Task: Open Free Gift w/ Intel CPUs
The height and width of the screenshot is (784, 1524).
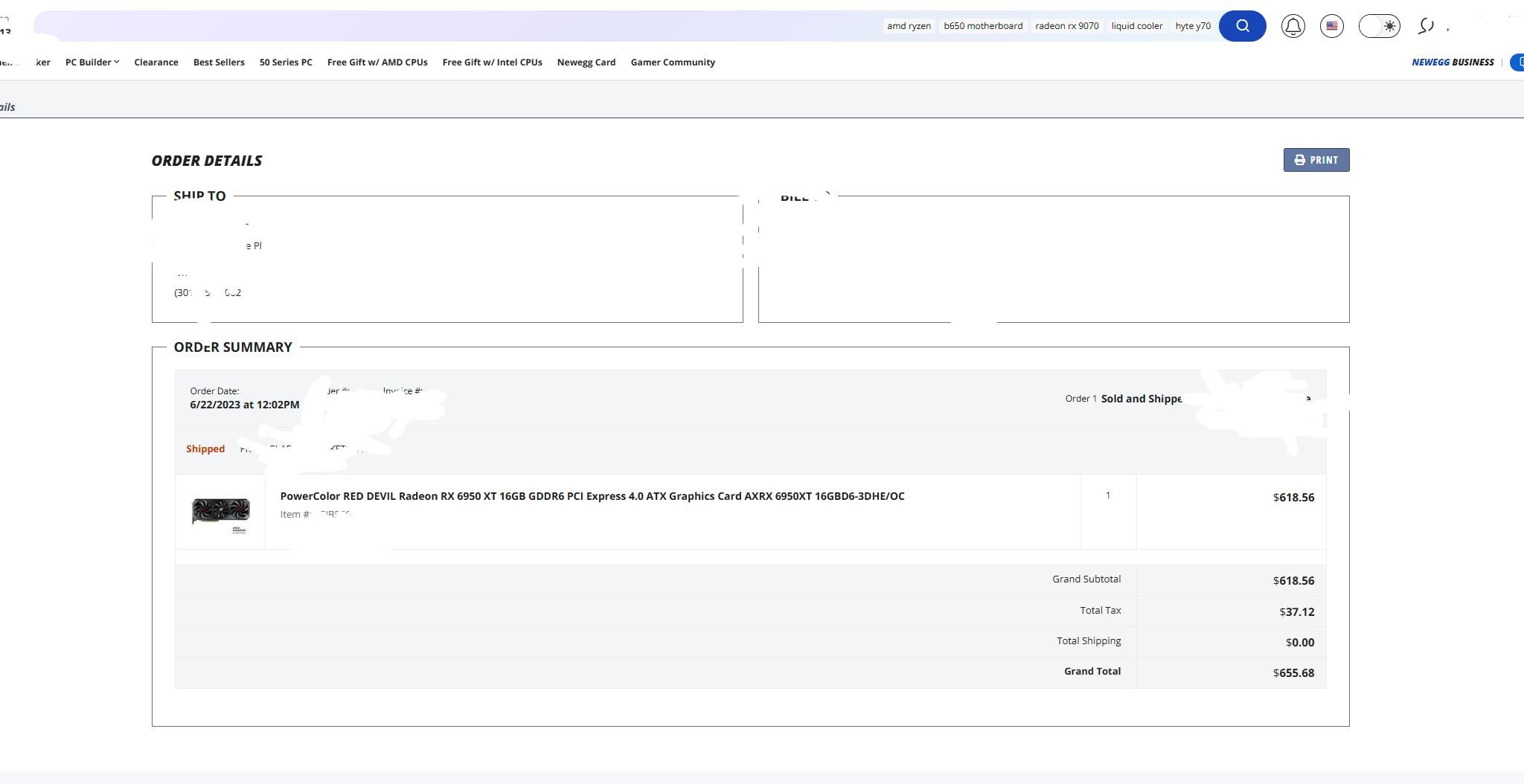Action: [492, 62]
